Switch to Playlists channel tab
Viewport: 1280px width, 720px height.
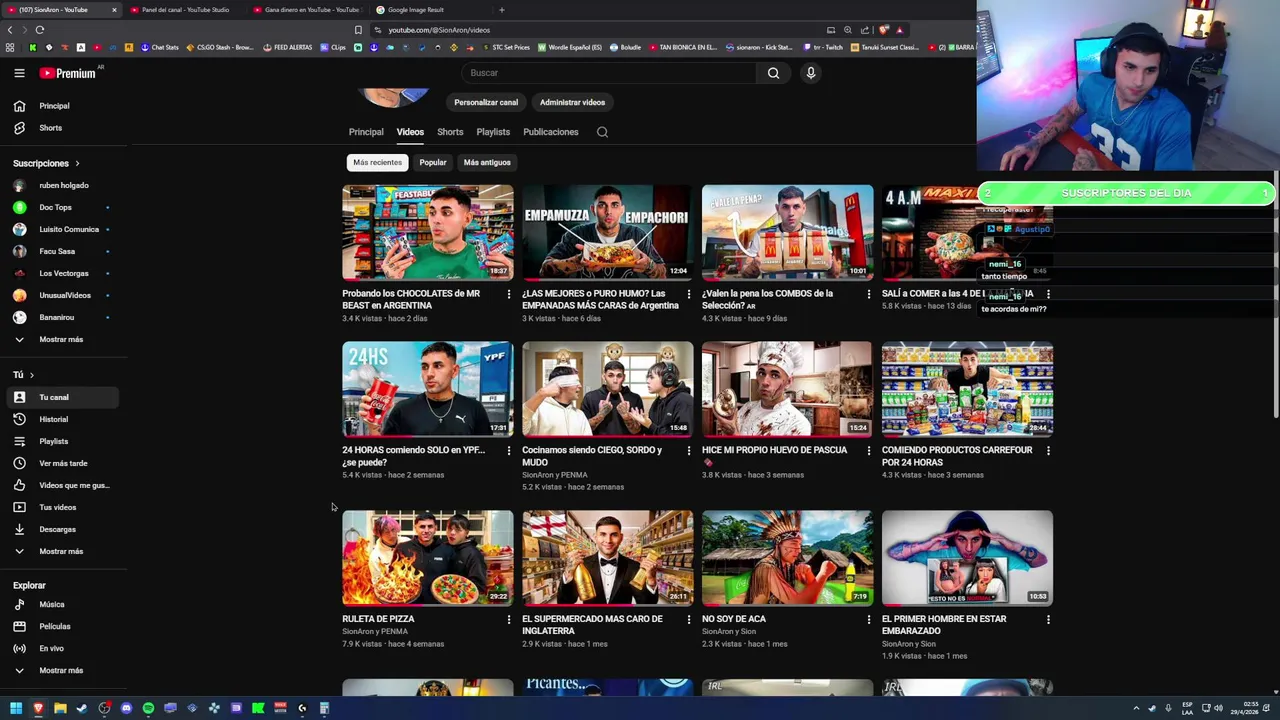[x=493, y=132]
